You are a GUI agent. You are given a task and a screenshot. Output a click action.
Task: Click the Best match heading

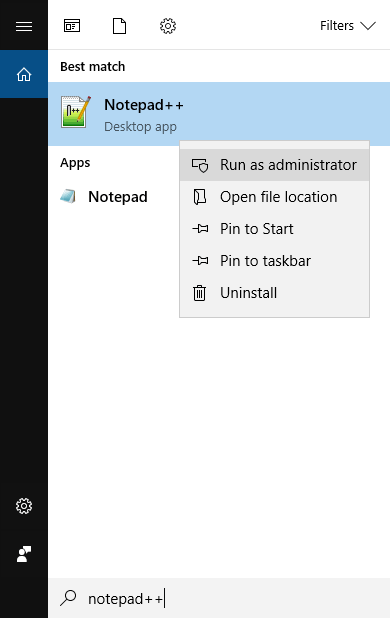tap(93, 67)
